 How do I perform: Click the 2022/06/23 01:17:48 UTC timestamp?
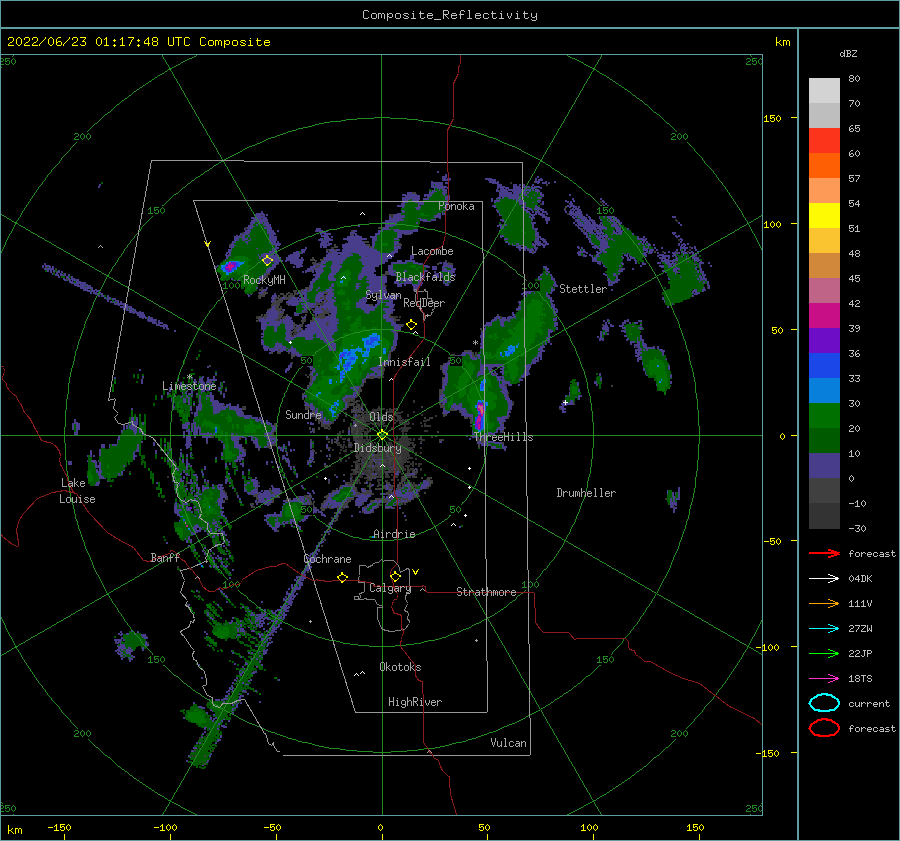pos(99,42)
